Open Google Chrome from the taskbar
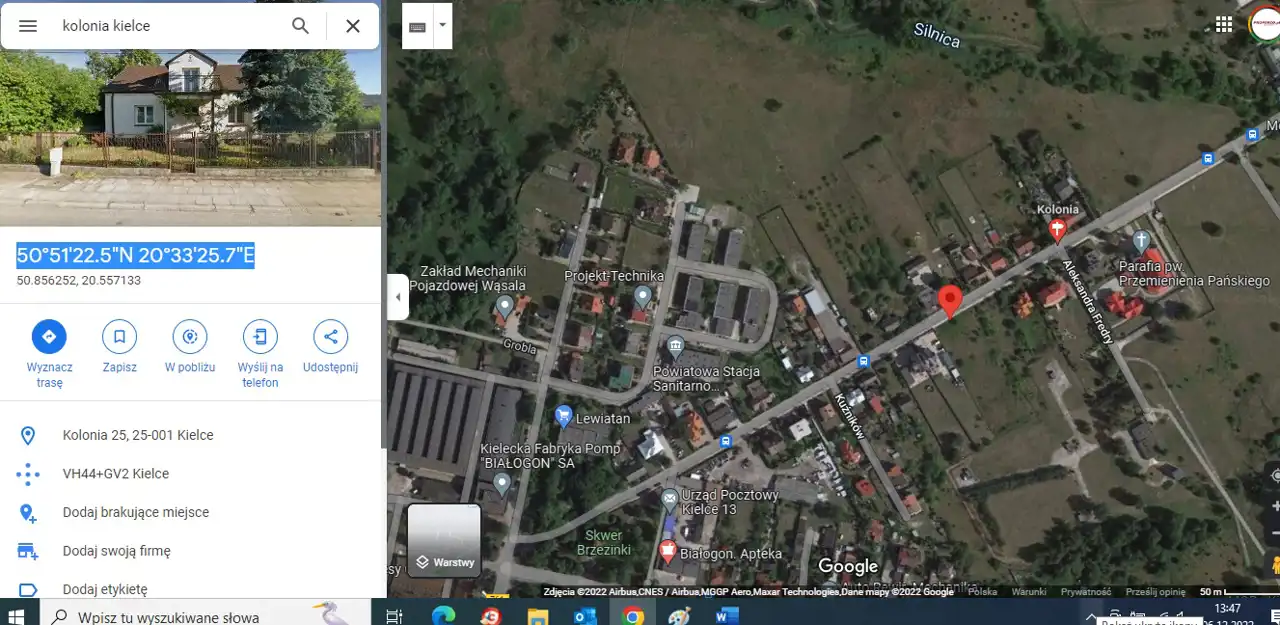Screen dimensions: 1280x625 coord(632,615)
